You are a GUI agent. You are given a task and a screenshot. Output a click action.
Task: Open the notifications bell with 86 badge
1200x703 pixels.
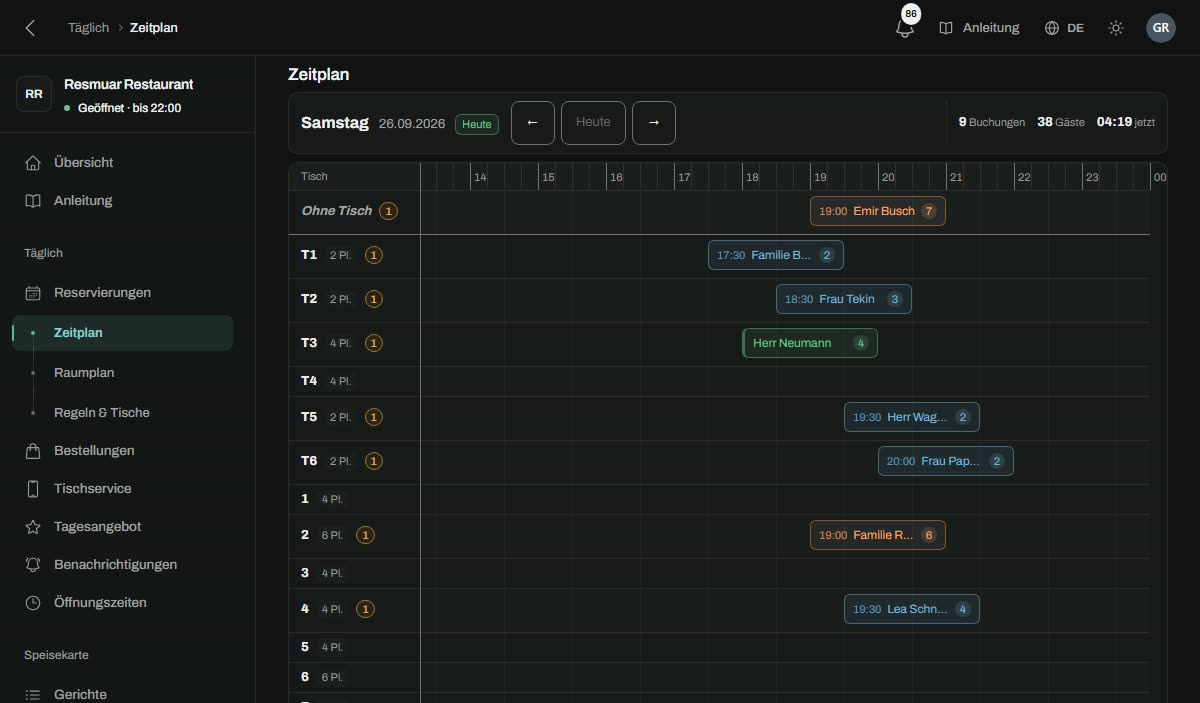tap(905, 28)
